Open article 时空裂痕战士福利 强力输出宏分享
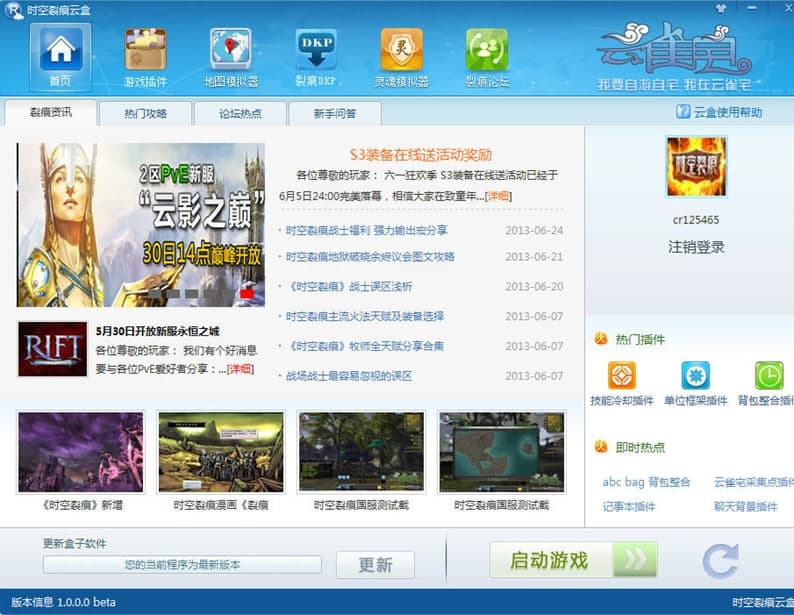 [366, 231]
